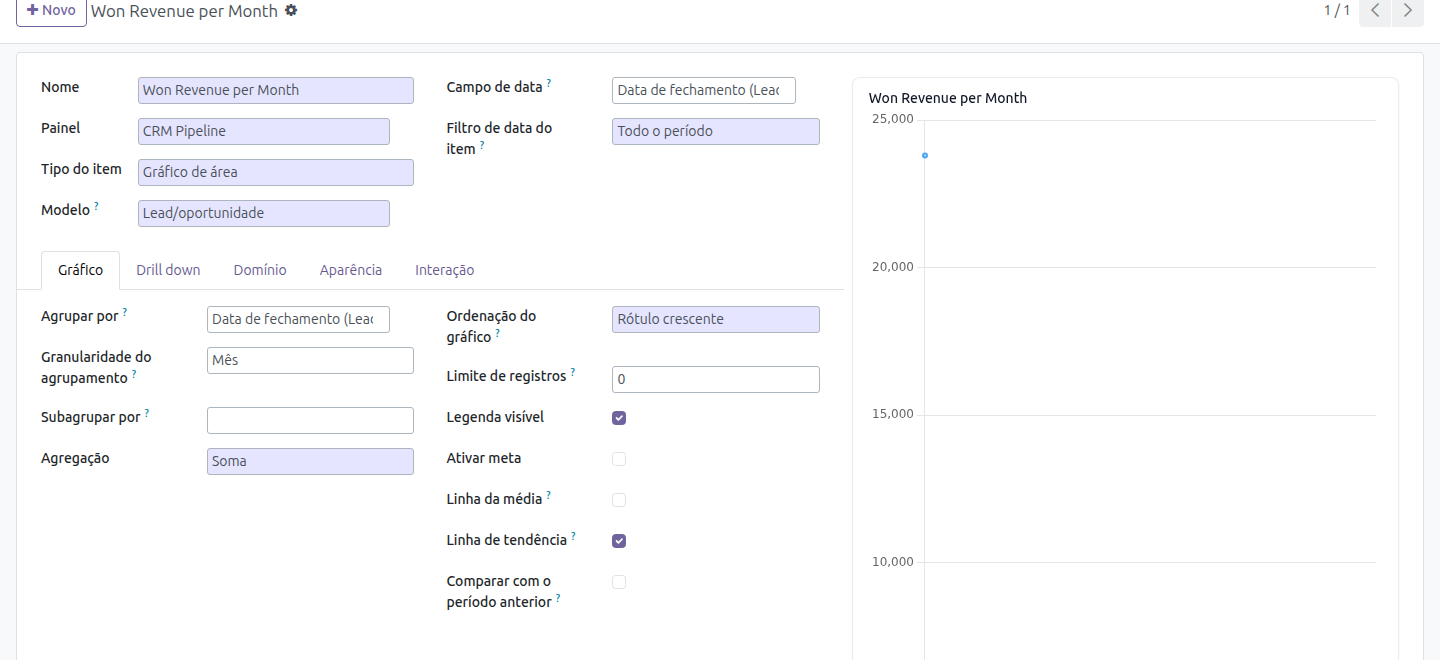Open the Campo de data dropdown
Screen dimensions: 1440x660
704,90
